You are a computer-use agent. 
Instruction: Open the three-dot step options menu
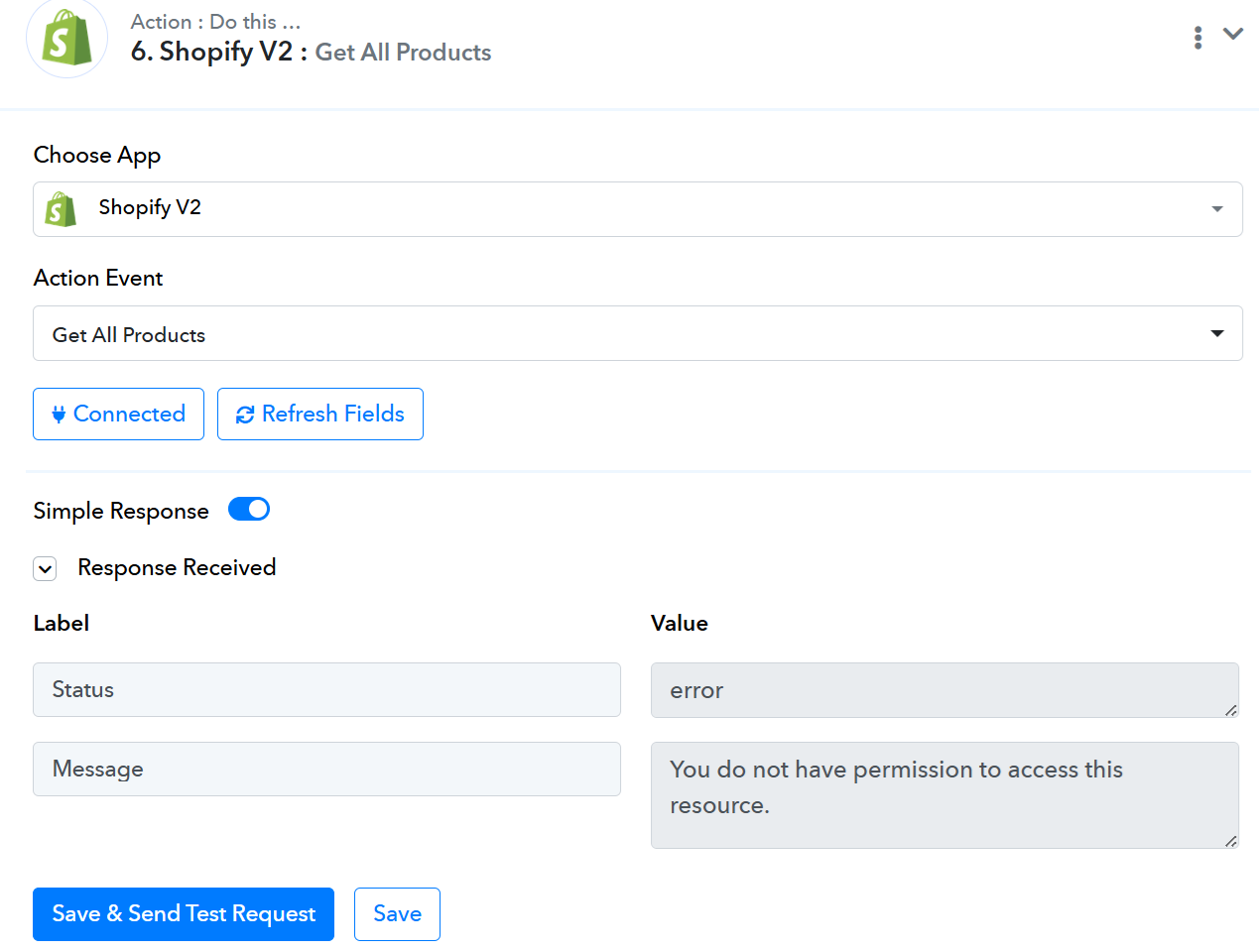[1198, 38]
